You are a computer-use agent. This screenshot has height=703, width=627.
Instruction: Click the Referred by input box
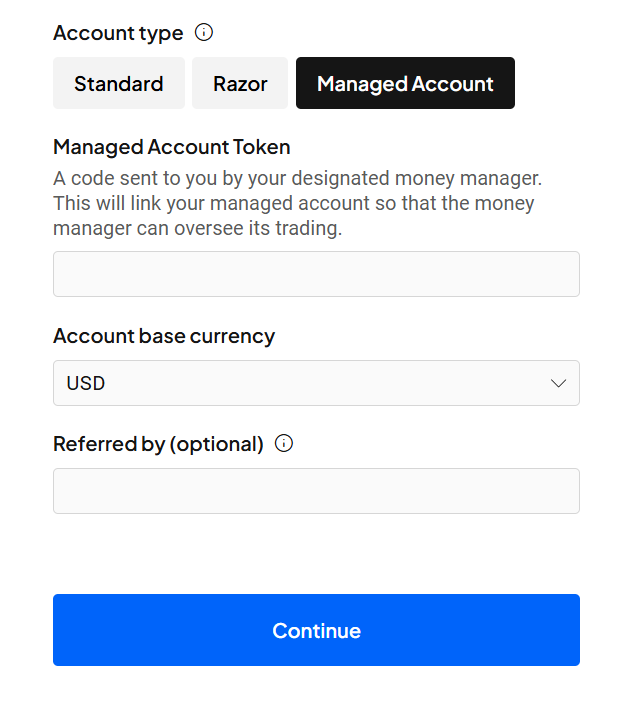pyautogui.click(x=316, y=491)
